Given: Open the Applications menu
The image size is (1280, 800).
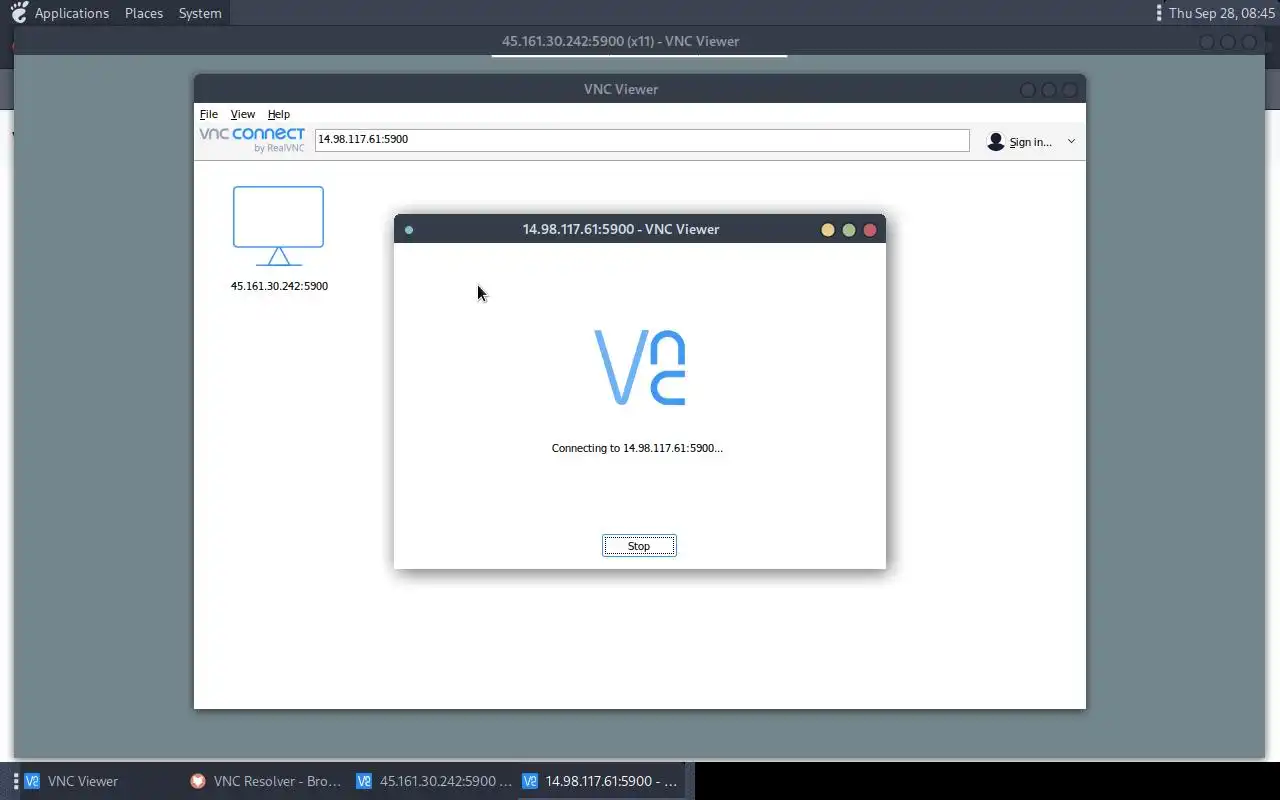Looking at the screenshot, I should tap(72, 13).
